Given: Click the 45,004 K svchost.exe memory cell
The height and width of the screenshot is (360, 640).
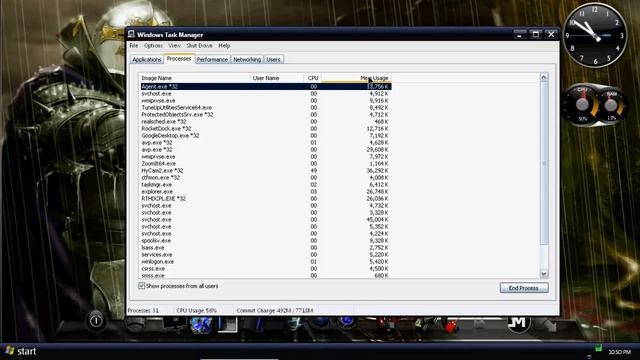Looking at the screenshot, I should (378, 220).
